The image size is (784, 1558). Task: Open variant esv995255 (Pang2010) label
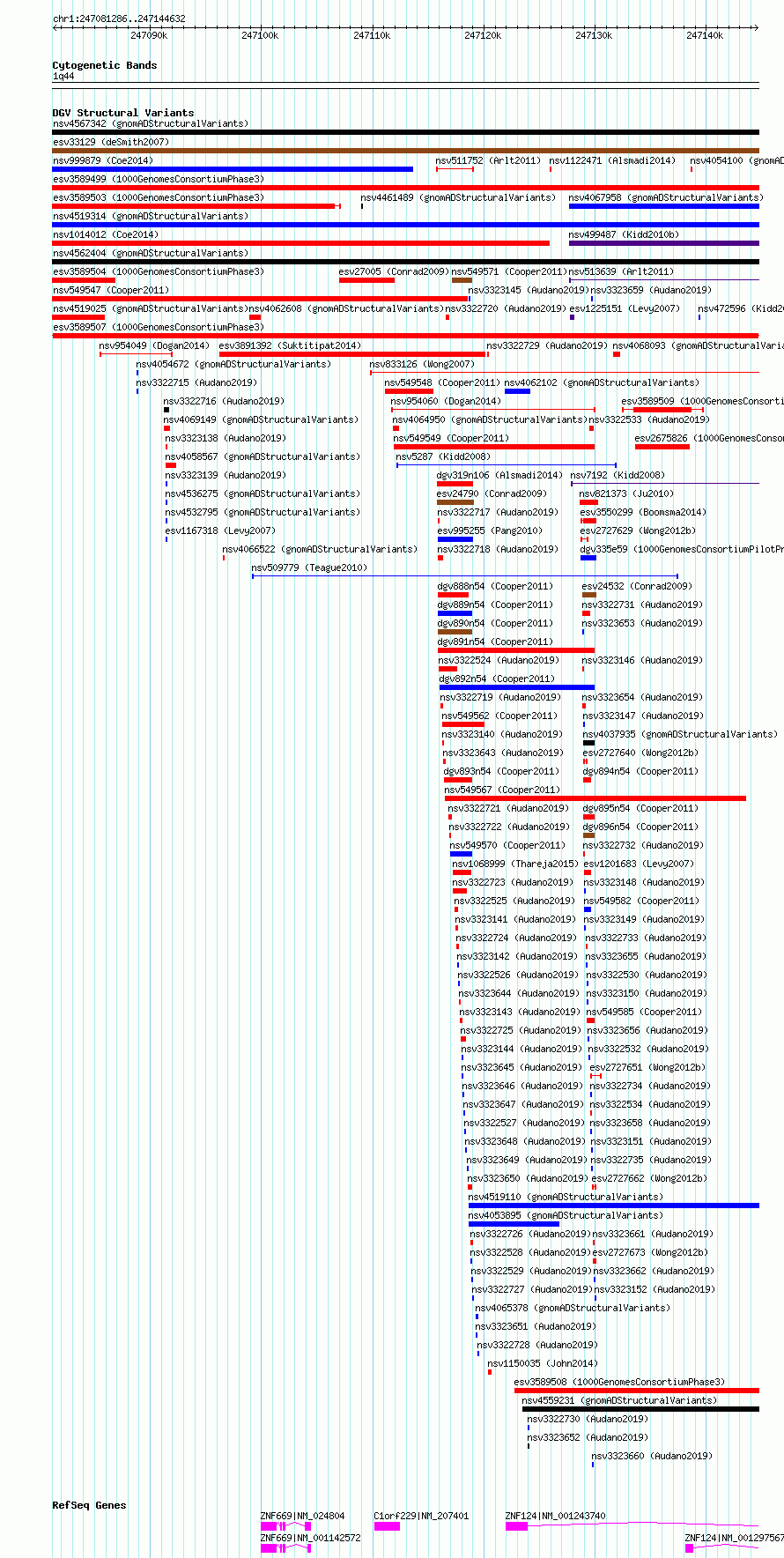(490, 530)
